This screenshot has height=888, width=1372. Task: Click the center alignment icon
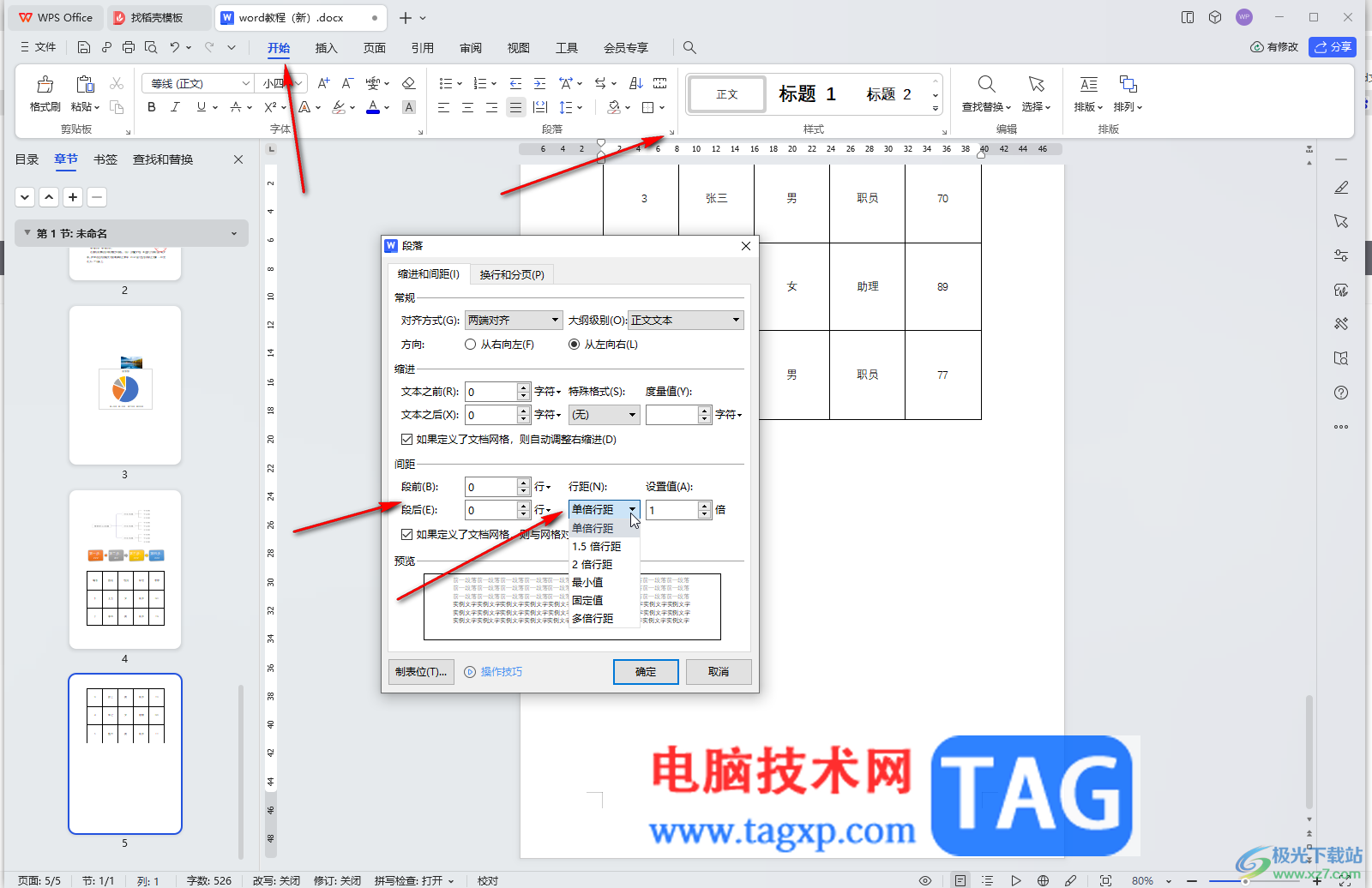[467, 107]
